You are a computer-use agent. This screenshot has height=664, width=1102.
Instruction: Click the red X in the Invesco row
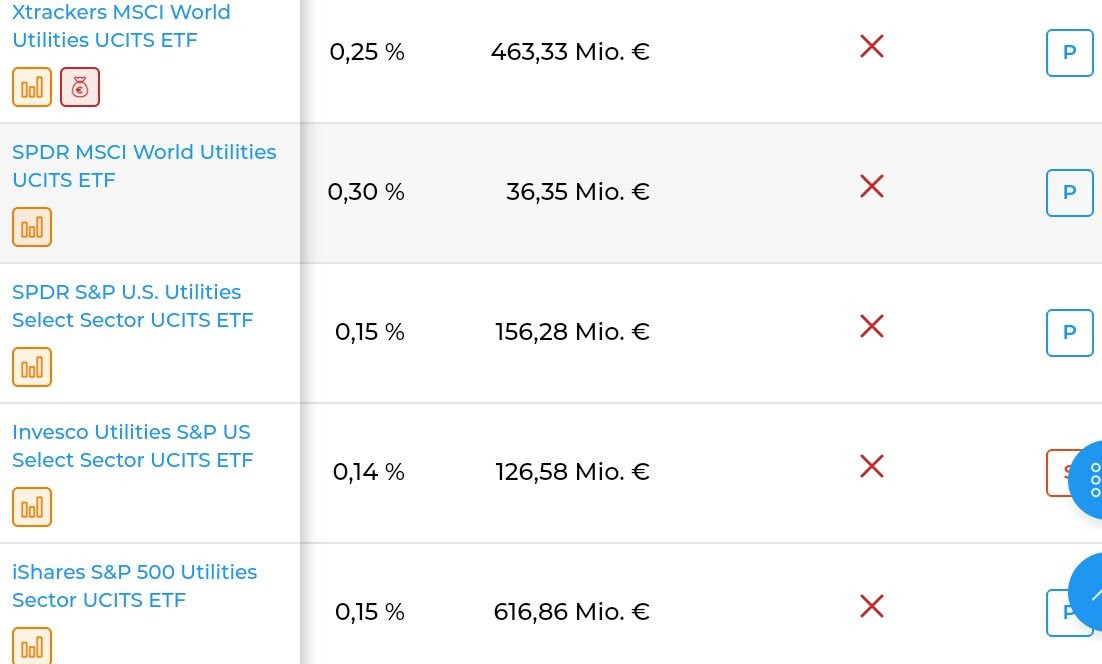(x=871, y=466)
